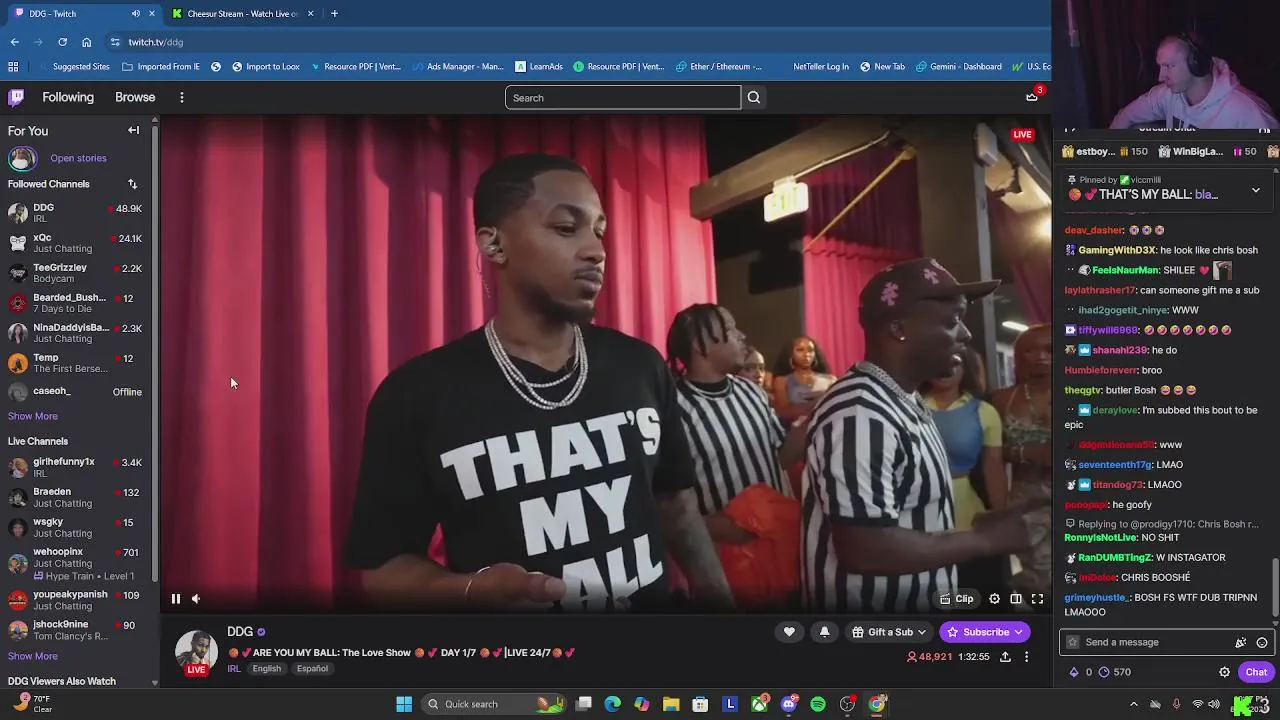Open Discord from the taskbar
Viewport: 1280px width, 720px height.
point(789,704)
